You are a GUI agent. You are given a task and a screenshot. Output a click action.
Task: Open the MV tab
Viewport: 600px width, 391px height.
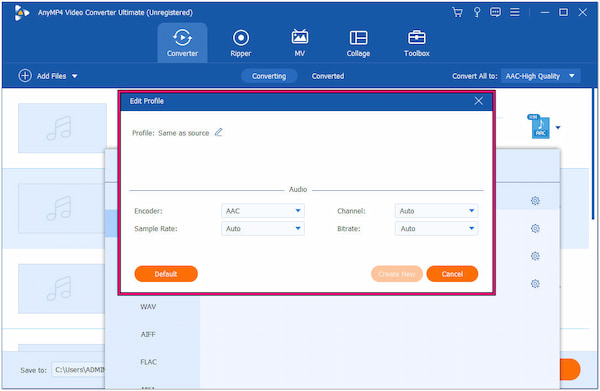click(x=300, y=43)
